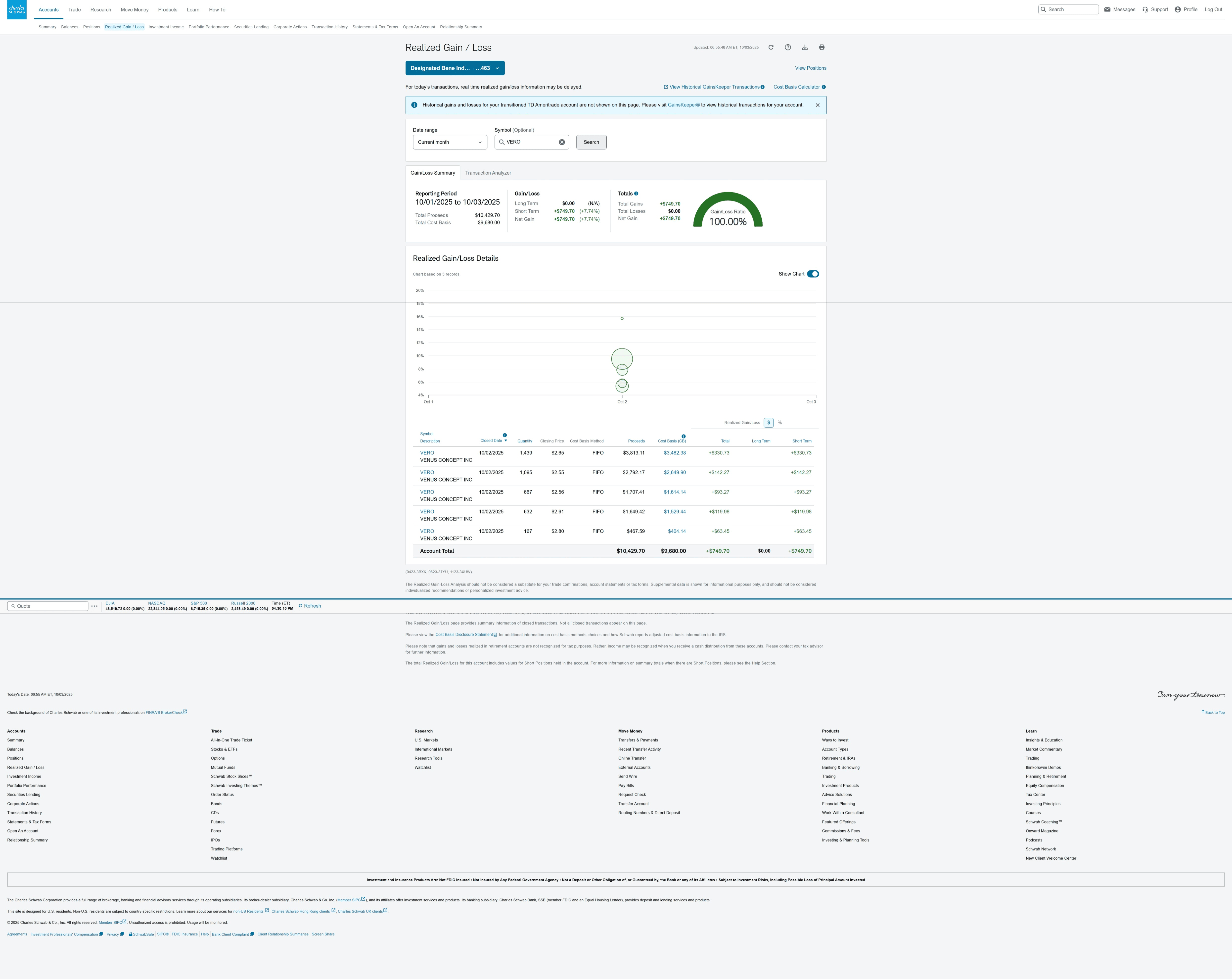
Task: Expand the Date range Current month dropdown
Action: pyautogui.click(x=450, y=142)
